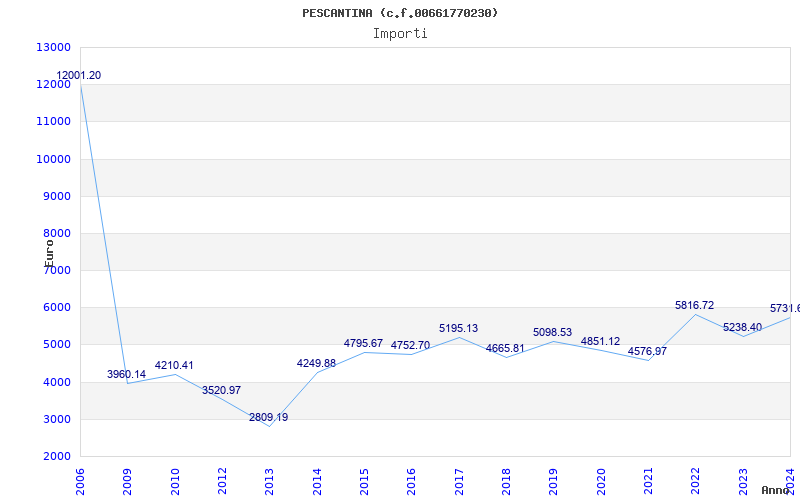Click the Euro axis label
Screen dimensions: 800x500
coord(49,253)
